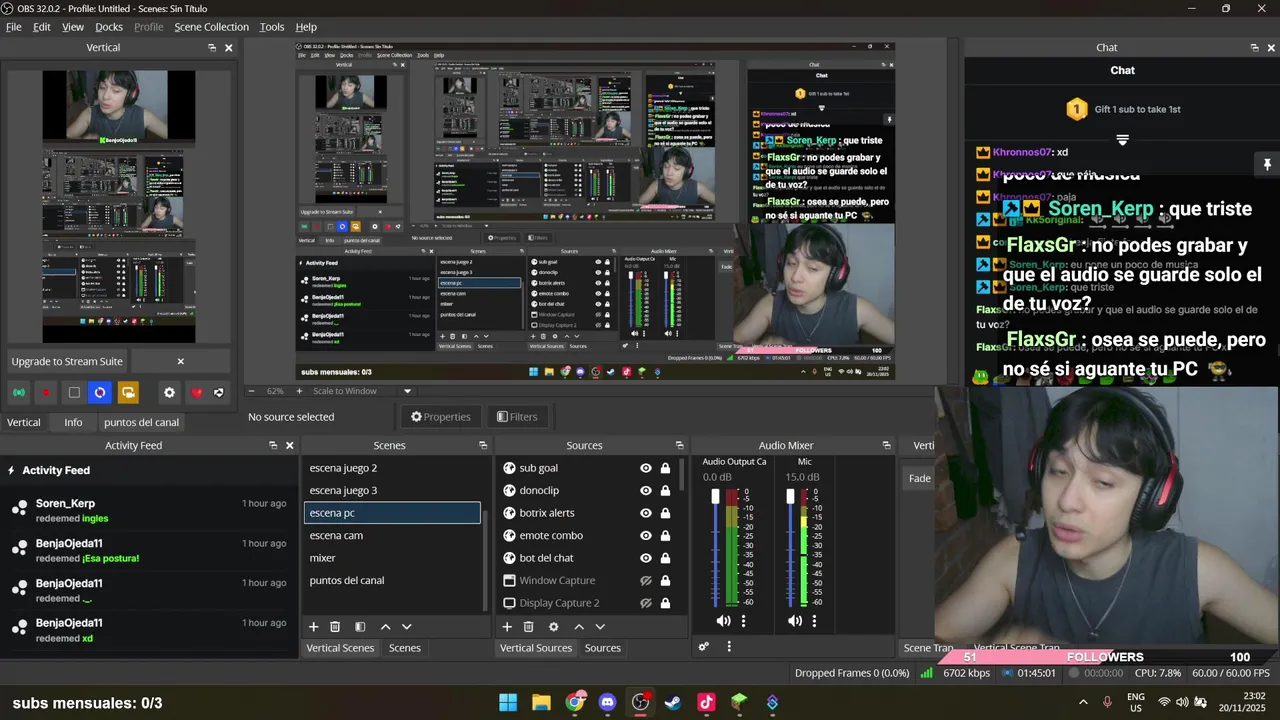Move source down arrow in Sources toolbar
The height and width of the screenshot is (720, 1280).
(x=600, y=627)
